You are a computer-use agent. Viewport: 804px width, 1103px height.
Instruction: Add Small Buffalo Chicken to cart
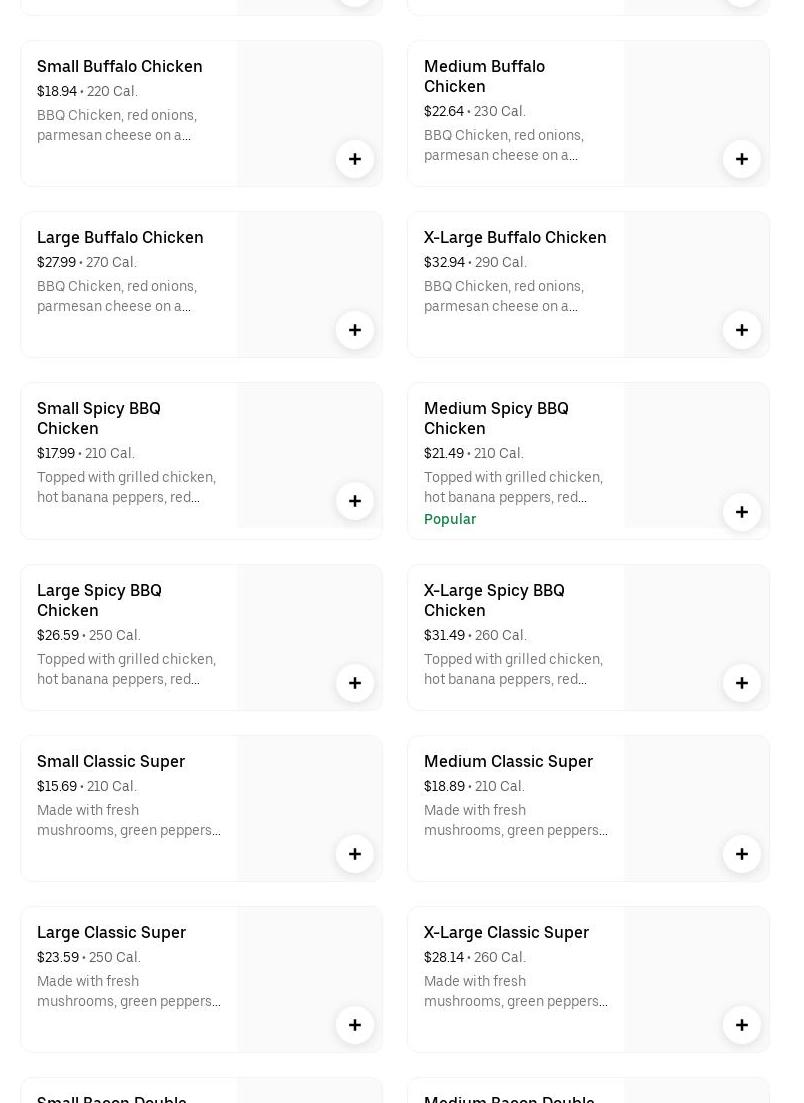[x=355, y=159]
